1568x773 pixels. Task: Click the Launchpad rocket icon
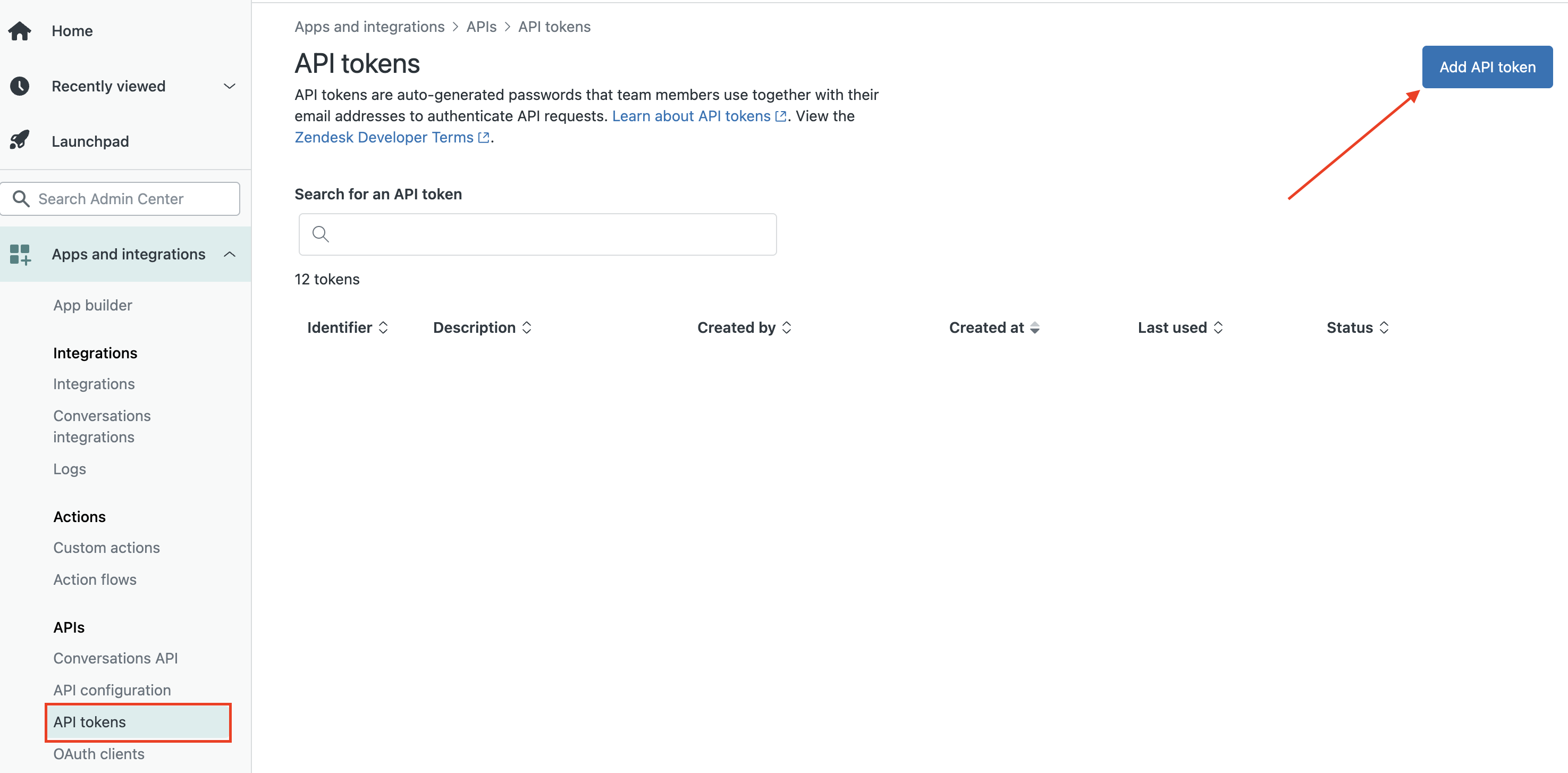20,140
